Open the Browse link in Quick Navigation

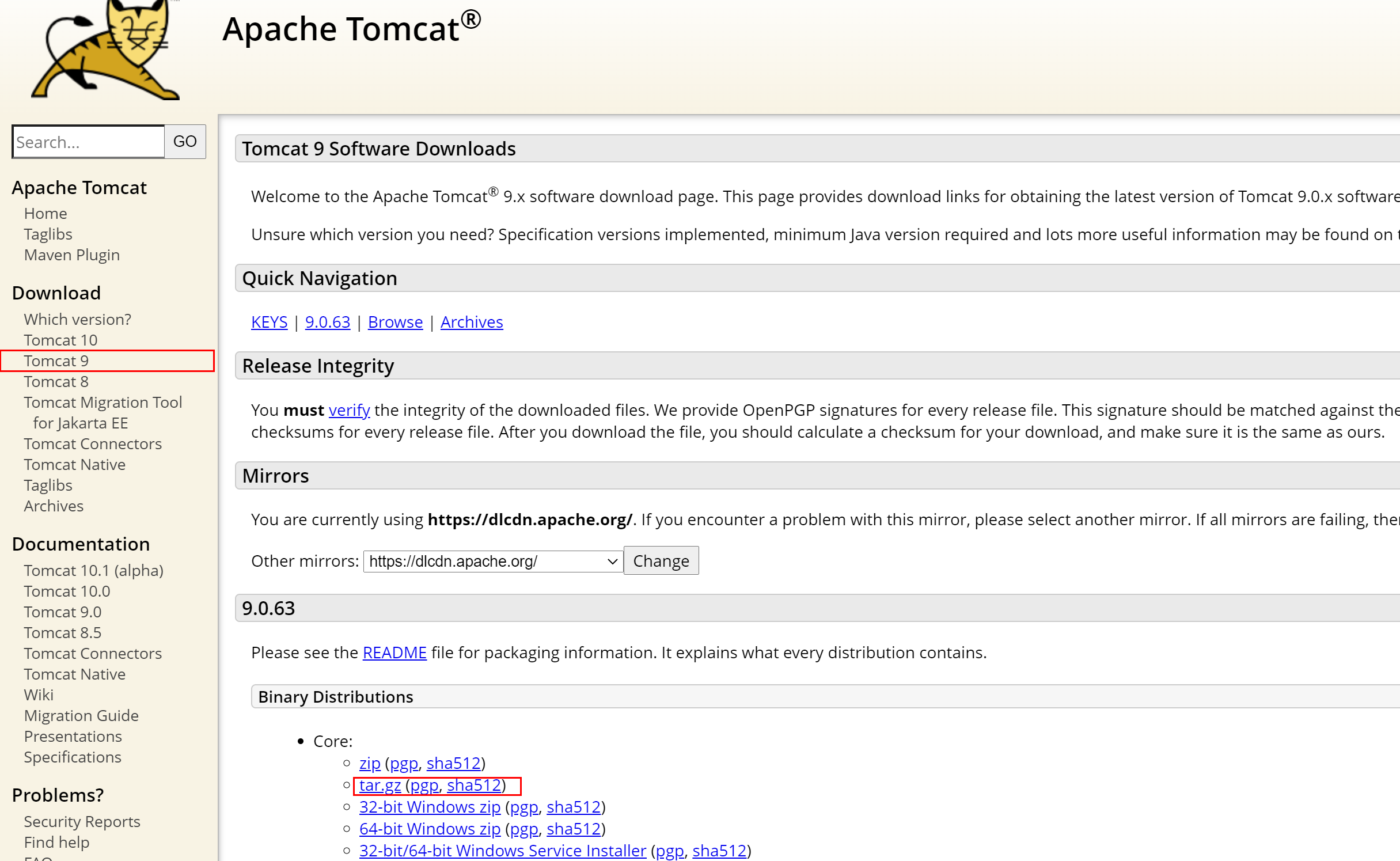pyautogui.click(x=395, y=322)
